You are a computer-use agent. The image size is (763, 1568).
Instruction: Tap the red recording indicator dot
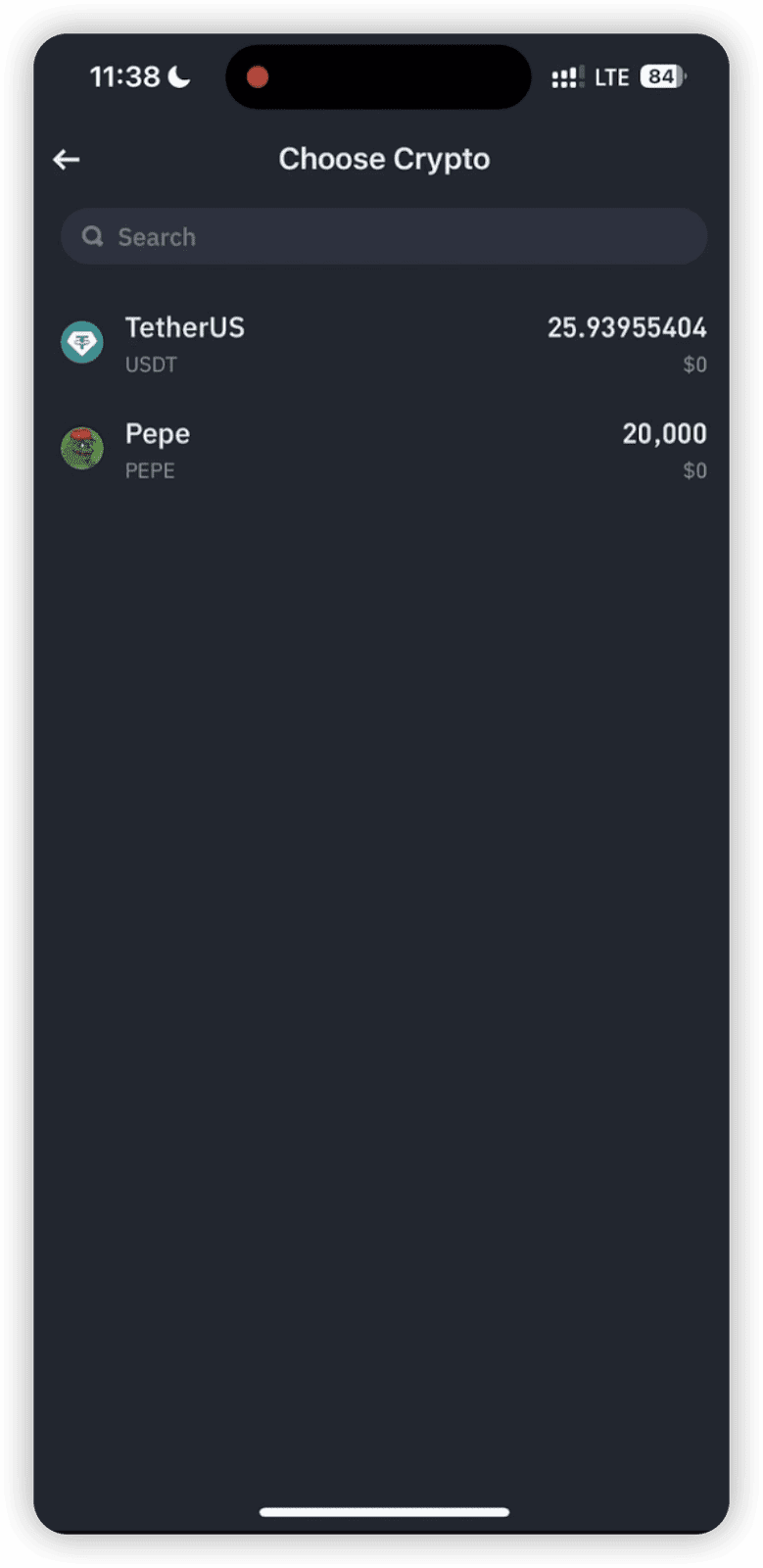(x=258, y=77)
